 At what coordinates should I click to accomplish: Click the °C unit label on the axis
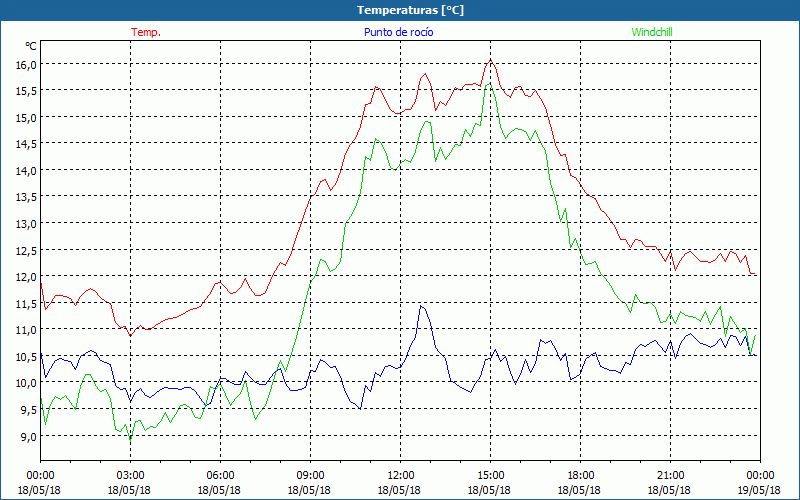tap(31, 46)
